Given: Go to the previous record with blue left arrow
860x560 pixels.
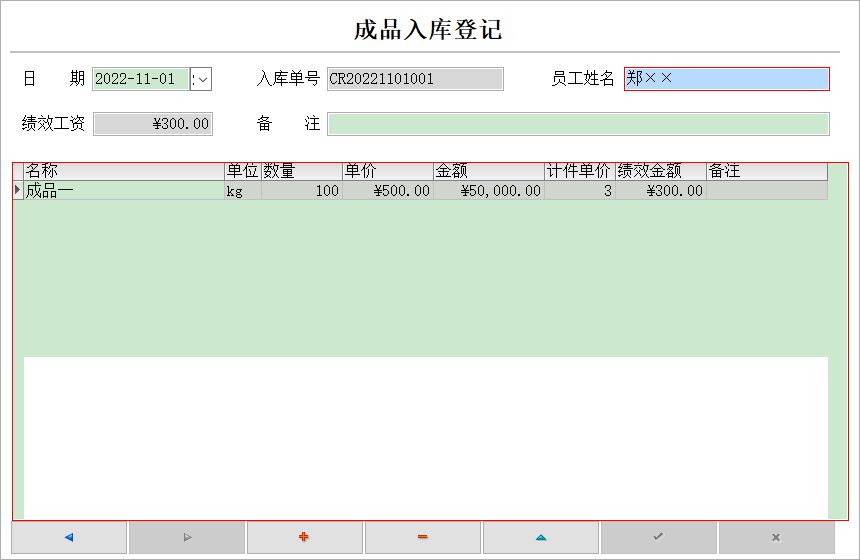Looking at the screenshot, I should [69, 537].
